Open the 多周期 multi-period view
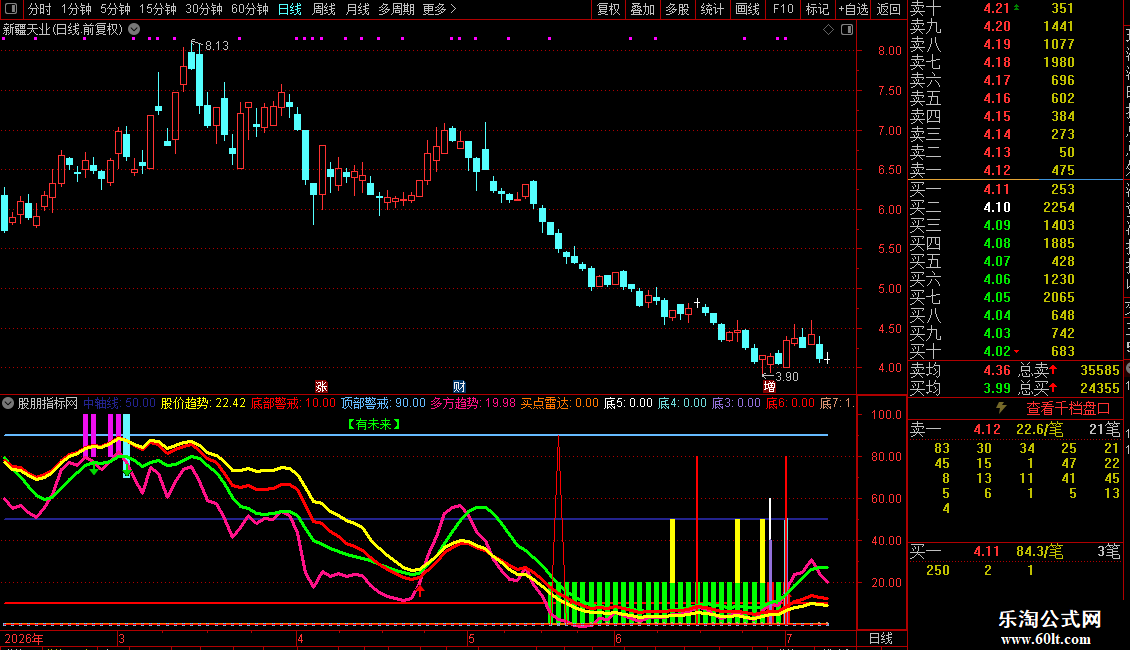This screenshot has width=1130, height=650. tap(396, 9)
